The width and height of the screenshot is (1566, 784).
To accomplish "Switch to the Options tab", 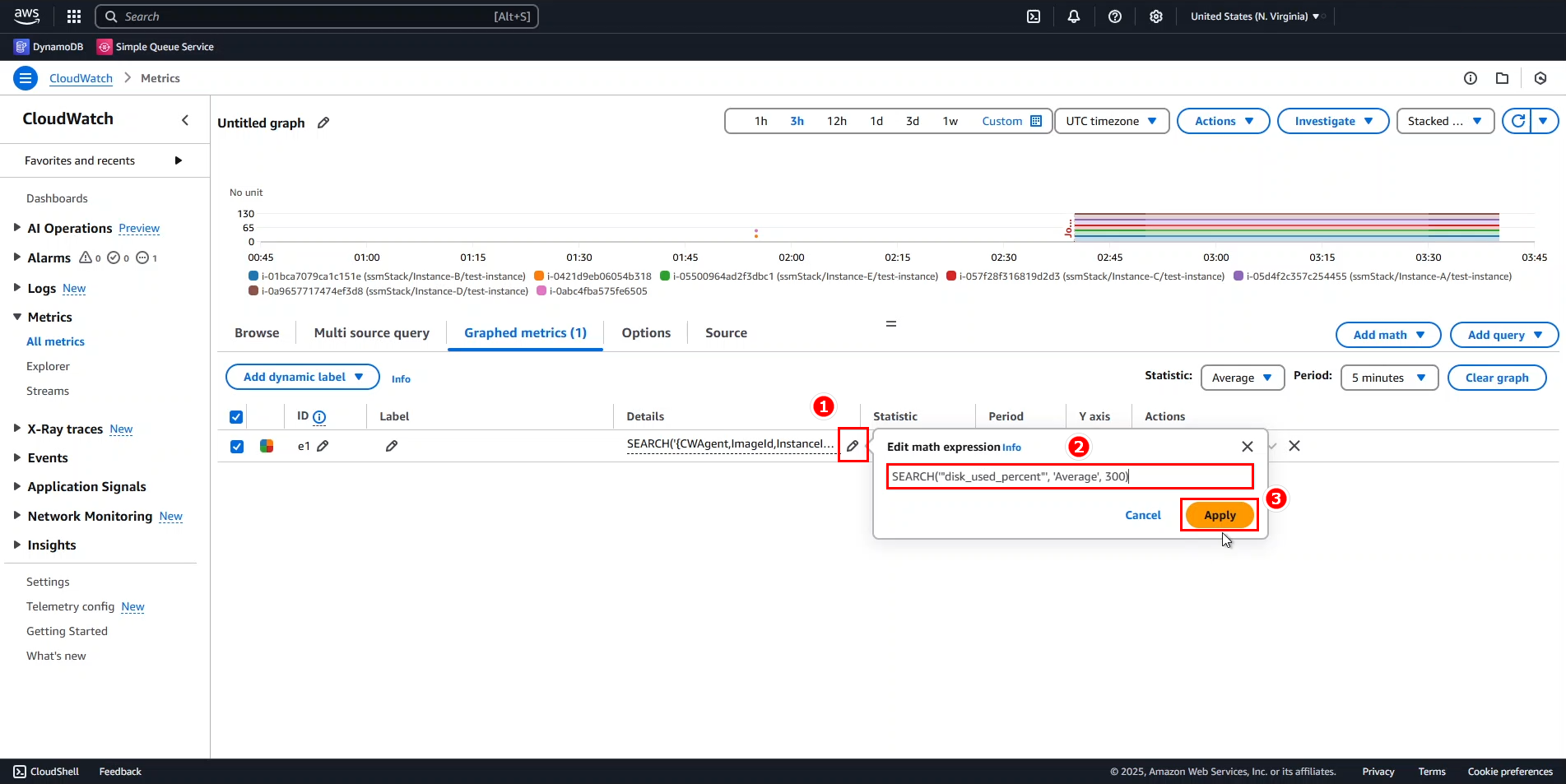I will click(646, 333).
